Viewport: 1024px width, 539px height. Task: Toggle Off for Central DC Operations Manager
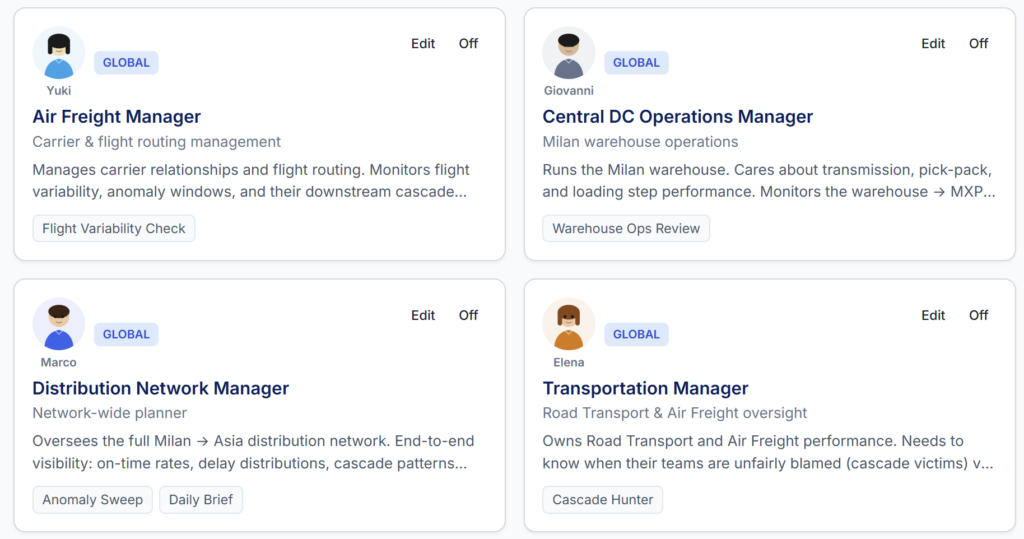(x=978, y=44)
